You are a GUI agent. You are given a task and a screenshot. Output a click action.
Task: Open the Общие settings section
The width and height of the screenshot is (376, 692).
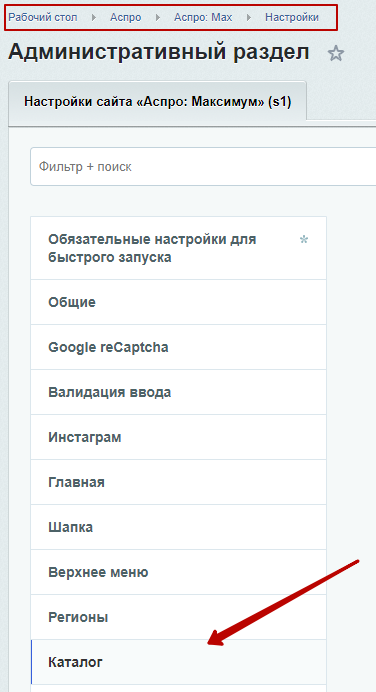pos(178,302)
